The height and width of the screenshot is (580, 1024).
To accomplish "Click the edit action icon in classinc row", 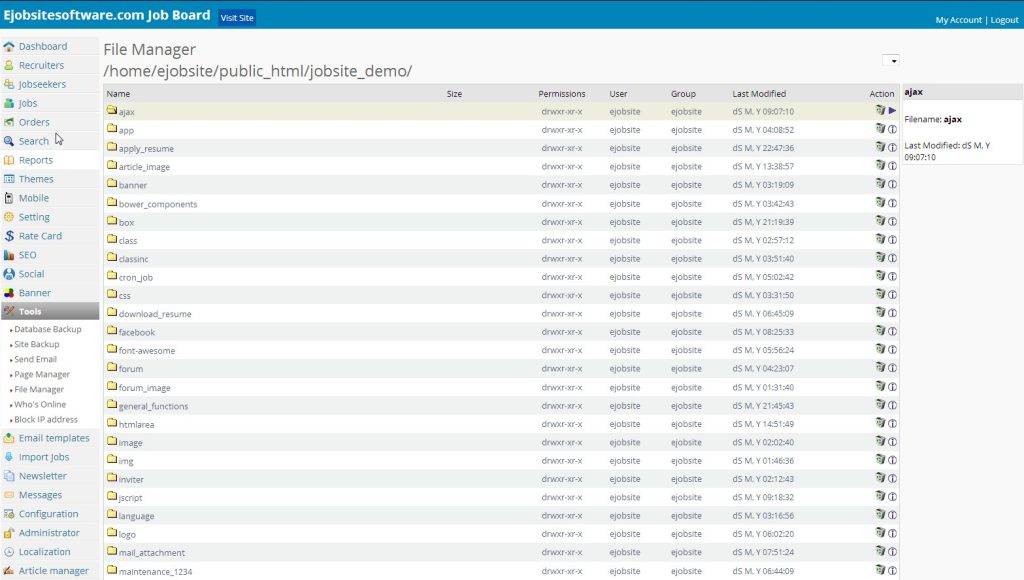I will 880,258.
